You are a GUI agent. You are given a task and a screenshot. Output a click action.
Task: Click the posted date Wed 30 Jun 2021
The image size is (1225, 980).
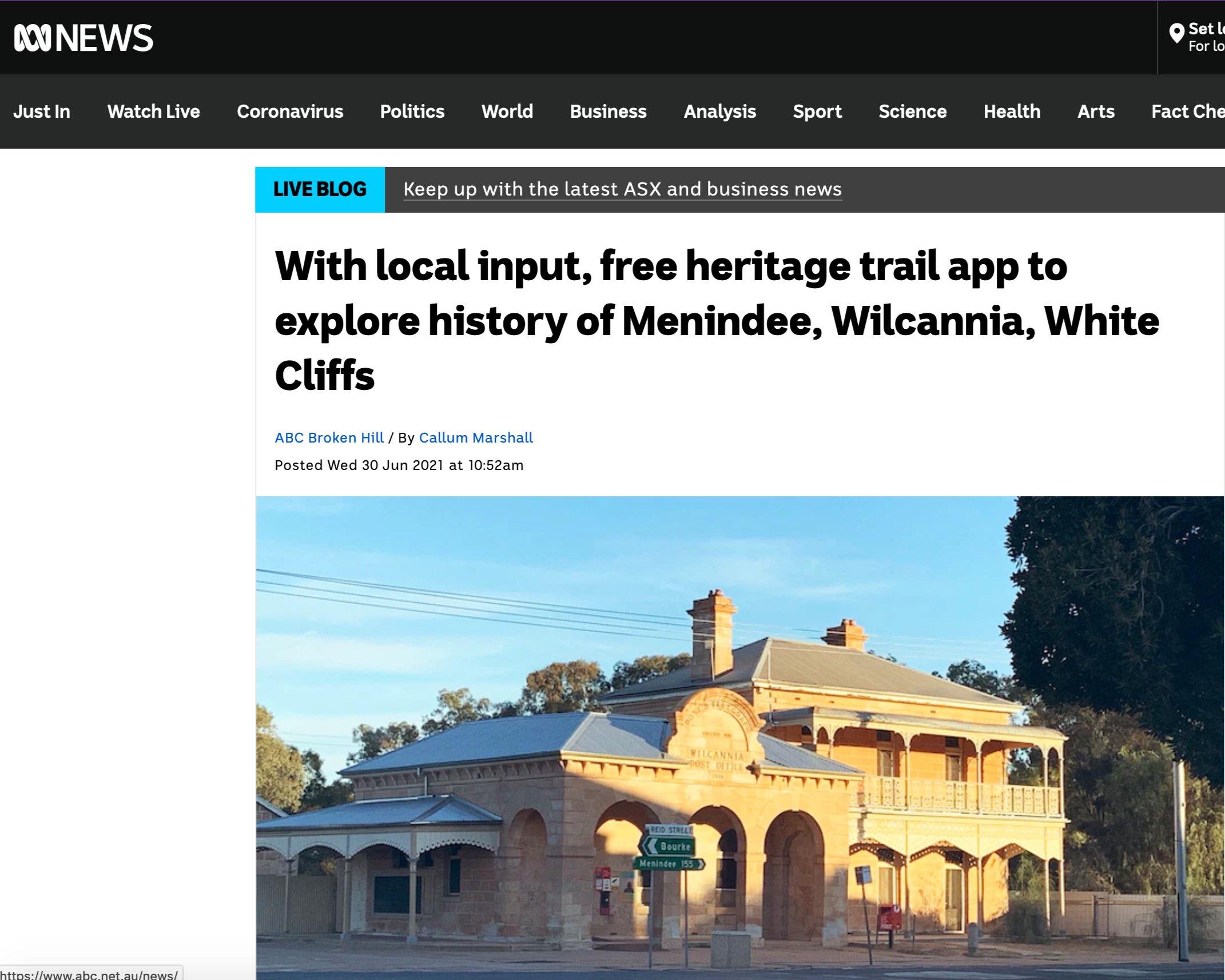pyautogui.click(x=399, y=465)
